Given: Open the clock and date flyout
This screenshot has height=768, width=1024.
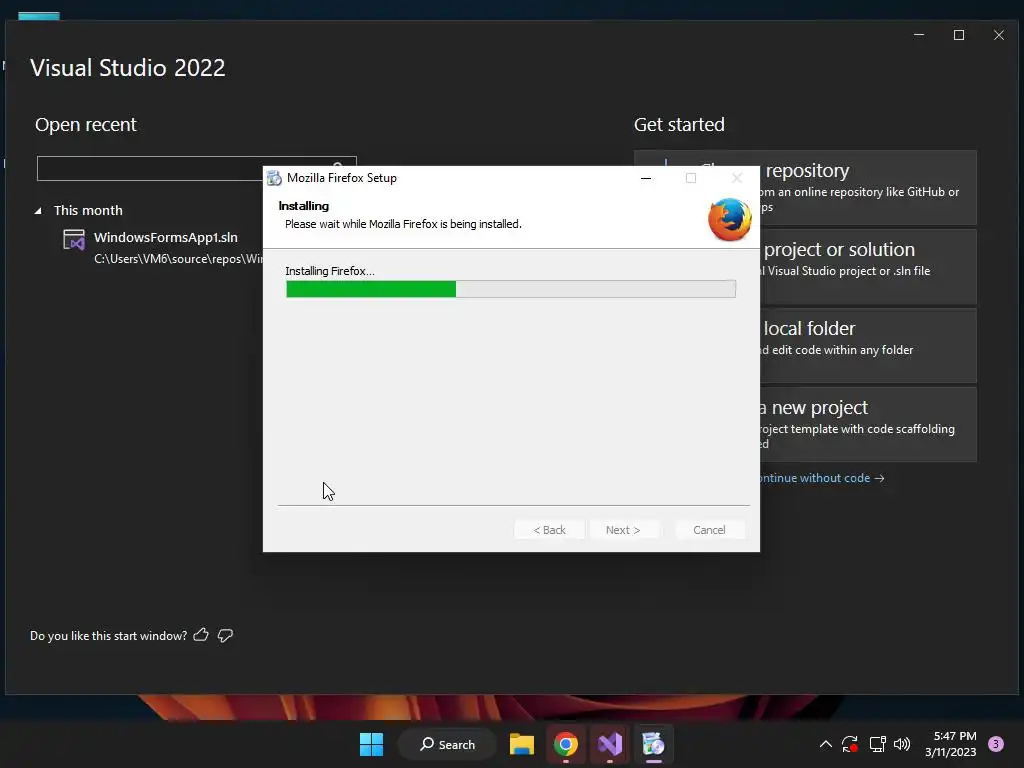Looking at the screenshot, I should point(950,744).
